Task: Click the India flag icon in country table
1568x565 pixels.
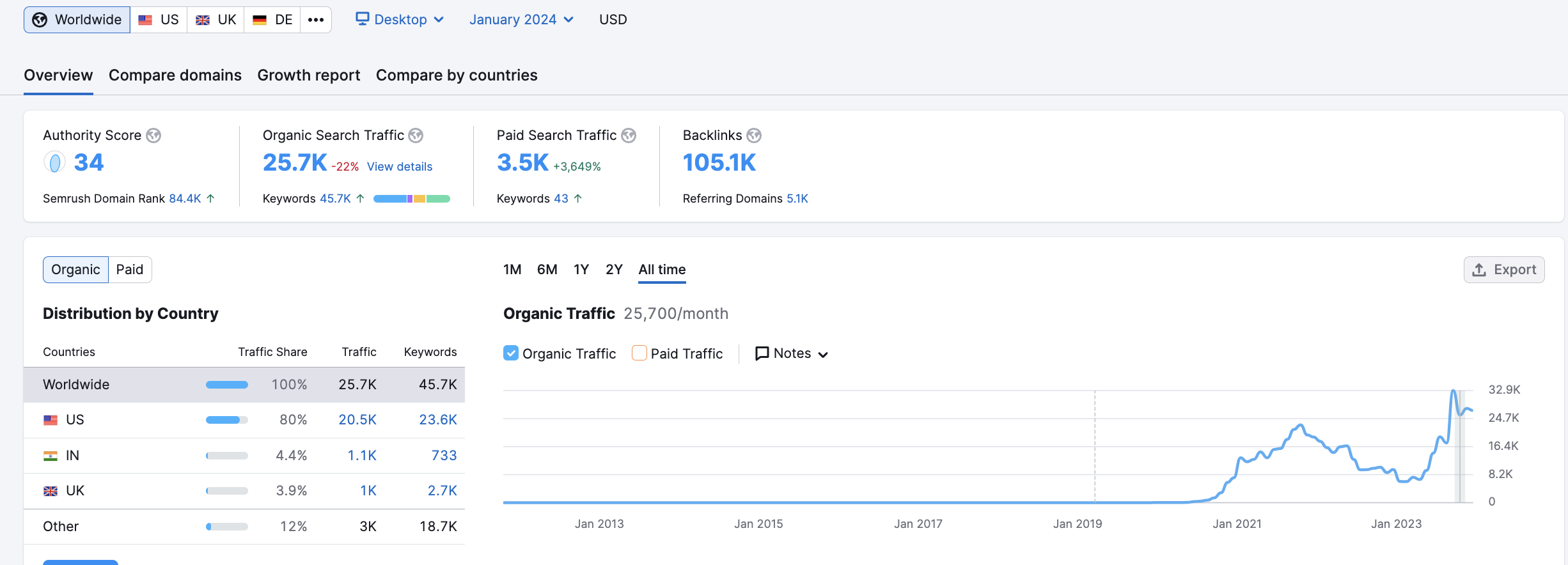Action: pyautogui.click(x=51, y=456)
